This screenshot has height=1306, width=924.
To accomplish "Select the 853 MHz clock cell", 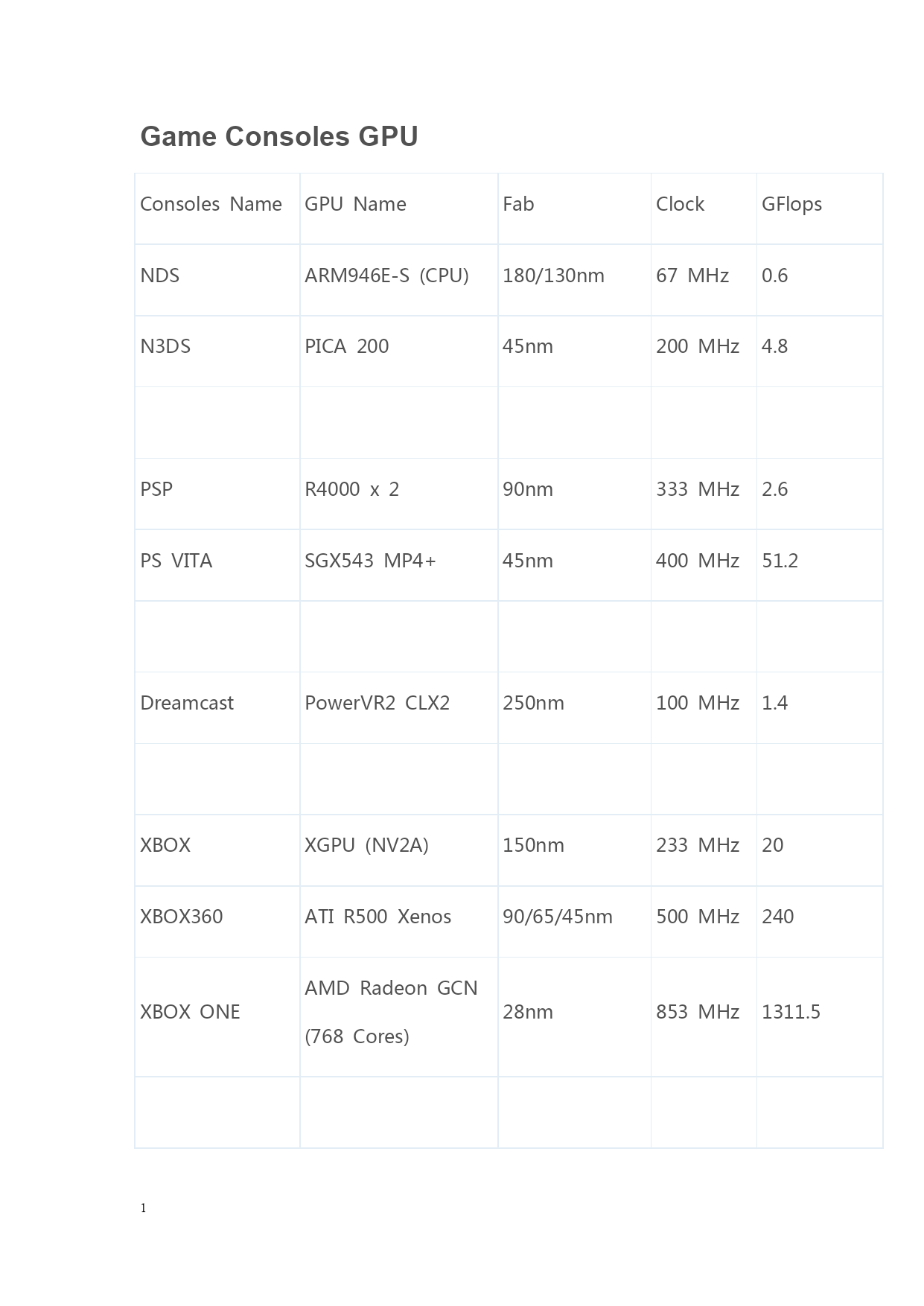I will pos(704,1017).
